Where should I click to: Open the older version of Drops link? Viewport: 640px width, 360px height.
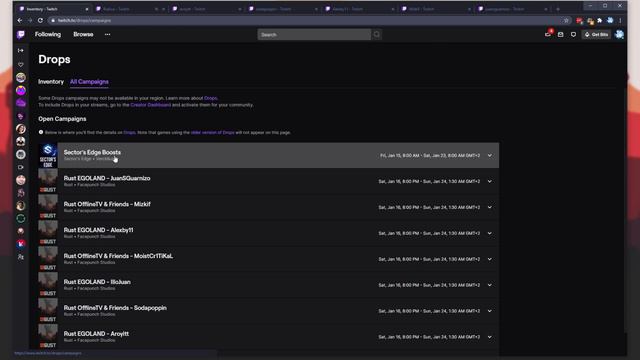point(213,132)
